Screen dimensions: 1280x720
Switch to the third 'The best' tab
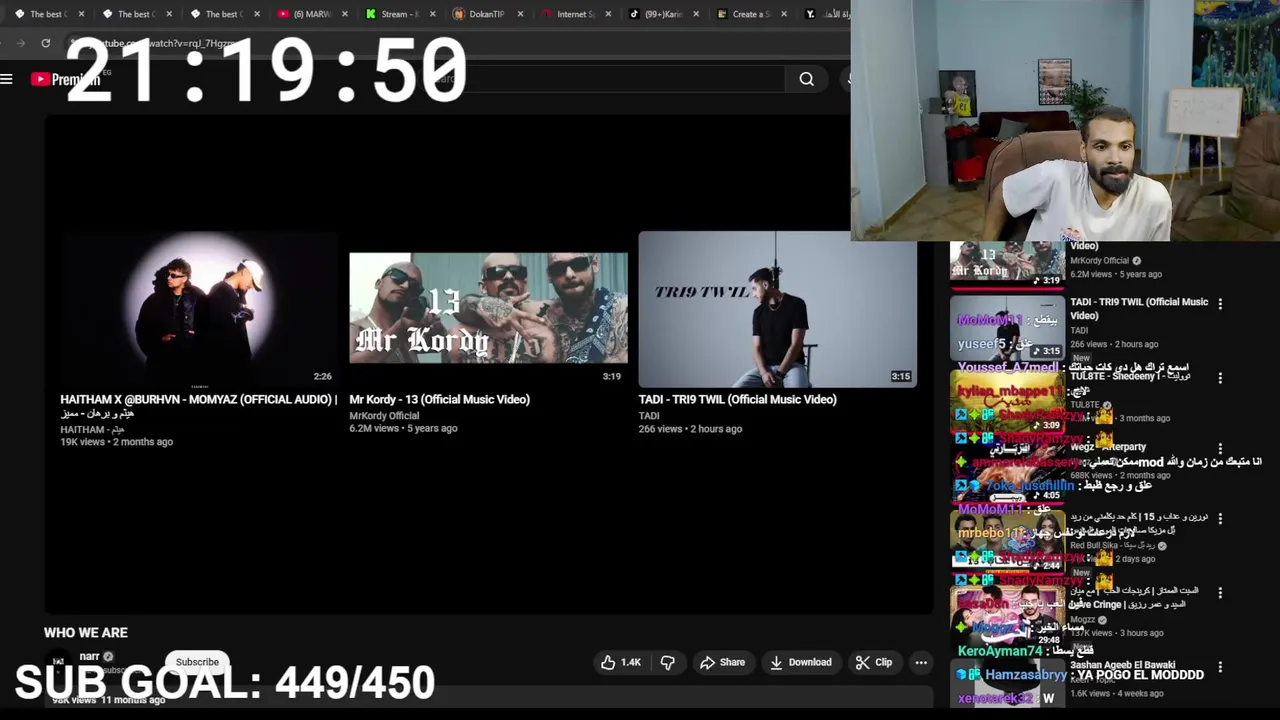click(x=222, y=14)
